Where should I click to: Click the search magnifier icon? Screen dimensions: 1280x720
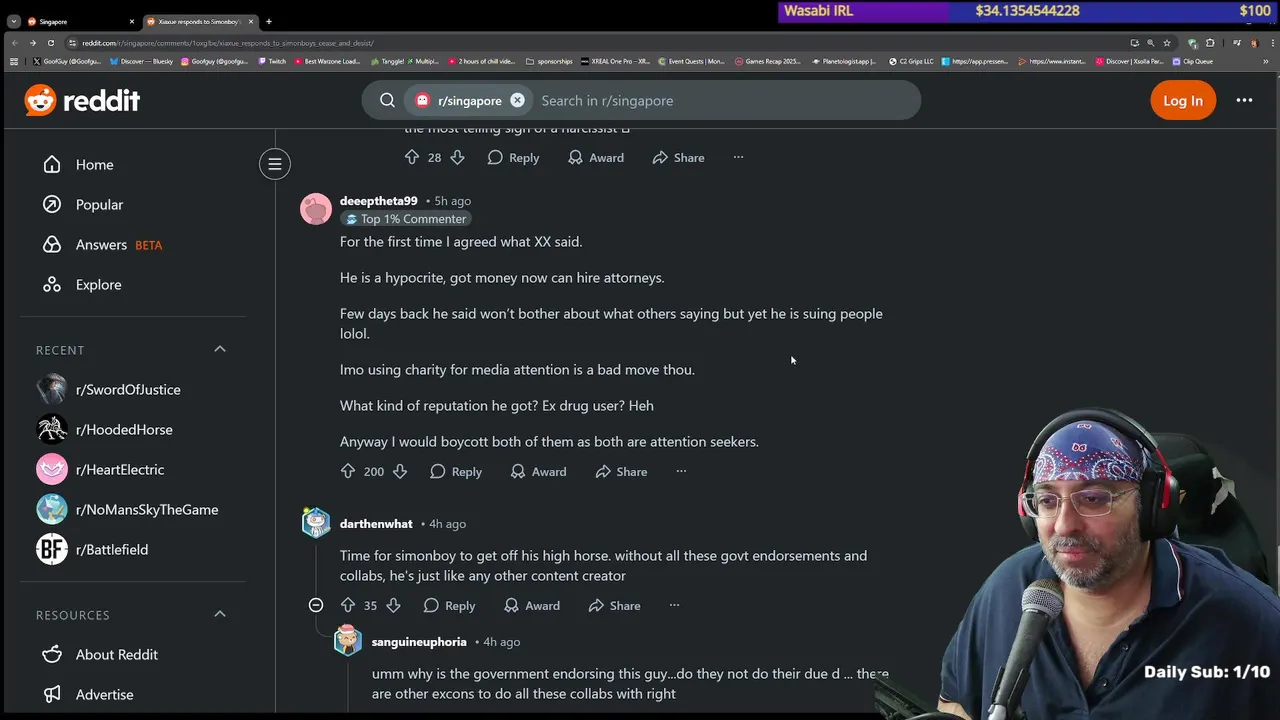tap(388, 100)
